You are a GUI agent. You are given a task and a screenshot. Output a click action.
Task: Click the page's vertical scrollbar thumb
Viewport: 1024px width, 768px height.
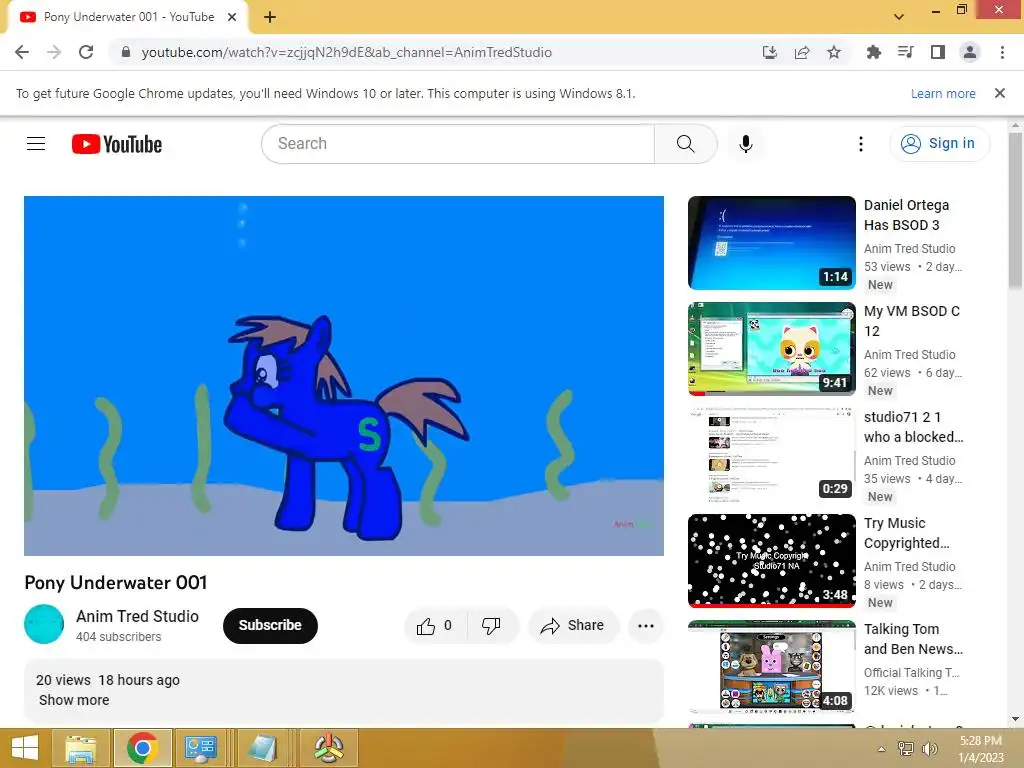(x=1016, y=209)
